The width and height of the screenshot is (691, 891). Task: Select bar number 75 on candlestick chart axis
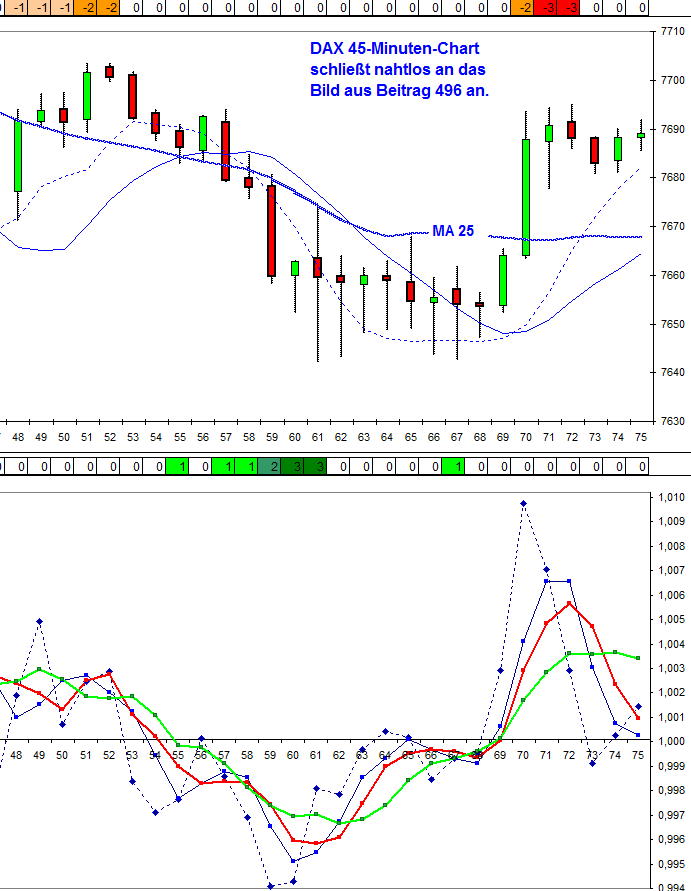point(641,438)
